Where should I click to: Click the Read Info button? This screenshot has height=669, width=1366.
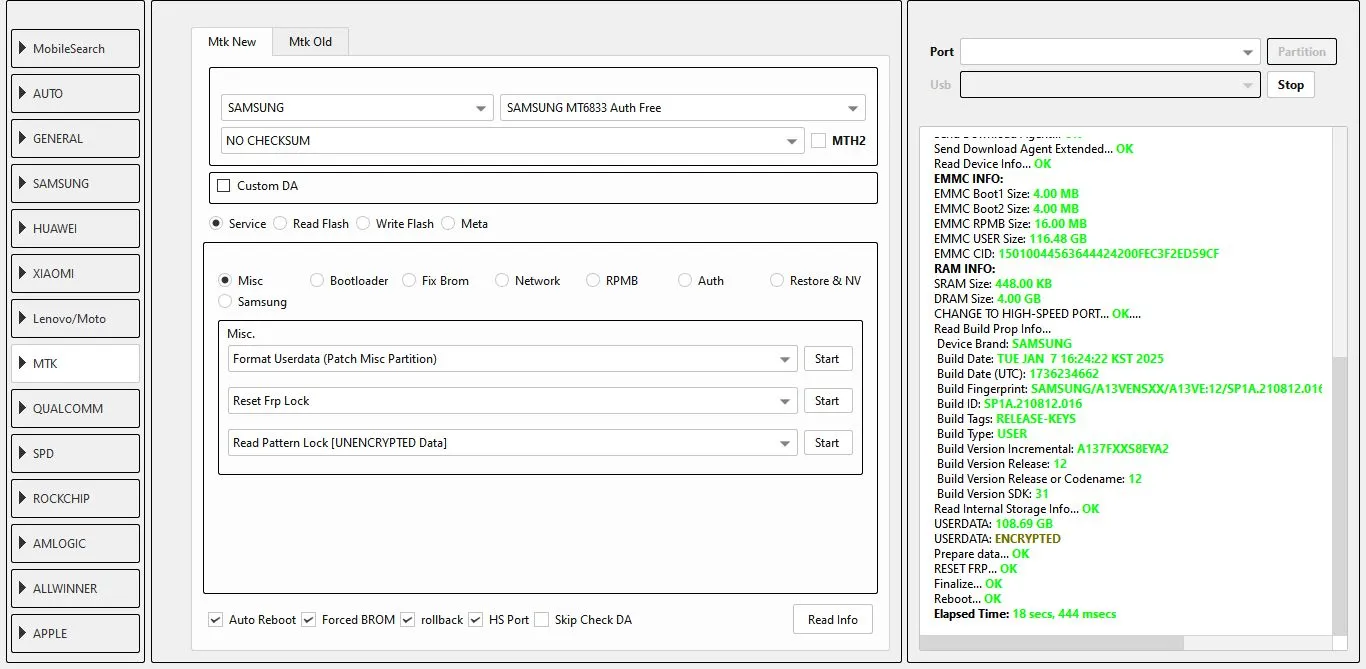[832, 620]
